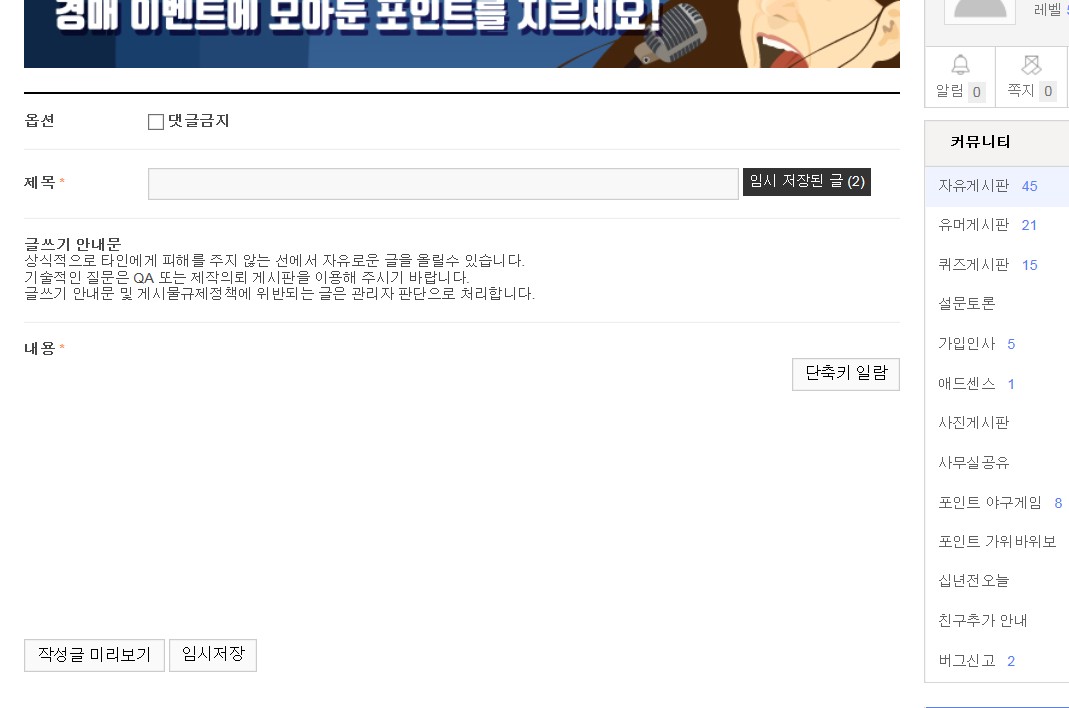Open 임시 저장된 글 (2) drafts list

click(807, 181)
